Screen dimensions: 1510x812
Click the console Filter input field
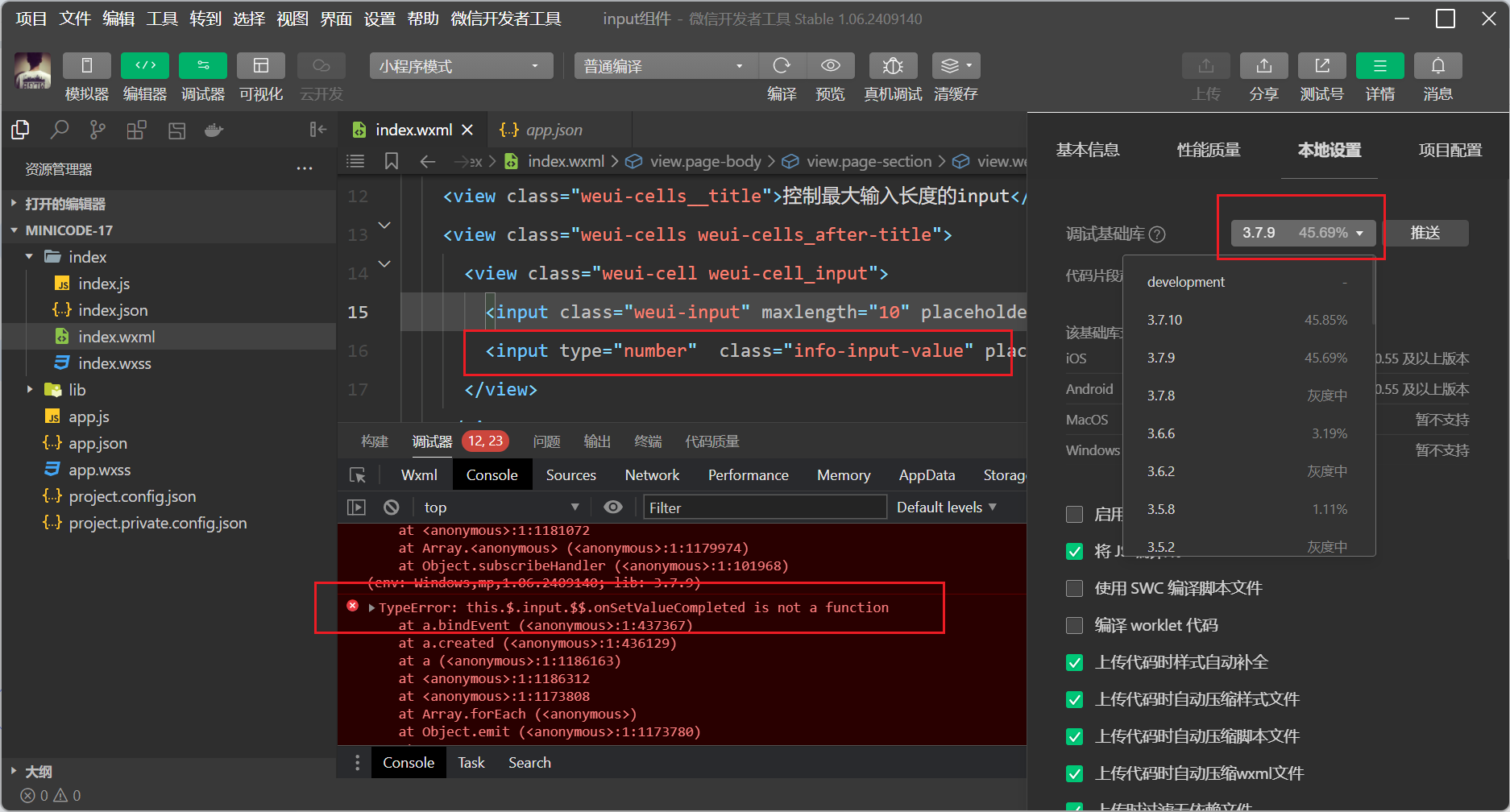pyautogui.click(x=765, y=507)
